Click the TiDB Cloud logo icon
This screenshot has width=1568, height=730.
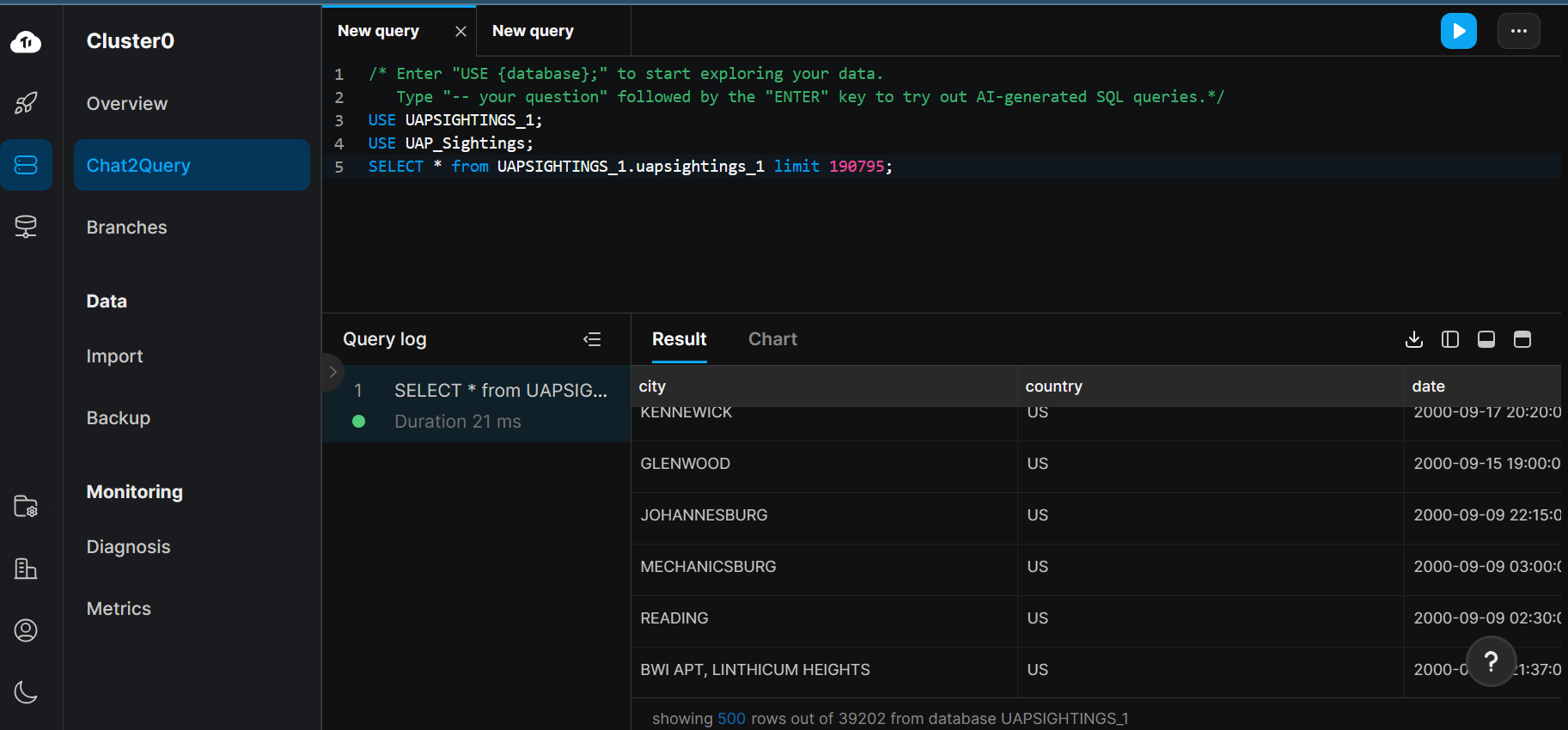click(26, 41)
